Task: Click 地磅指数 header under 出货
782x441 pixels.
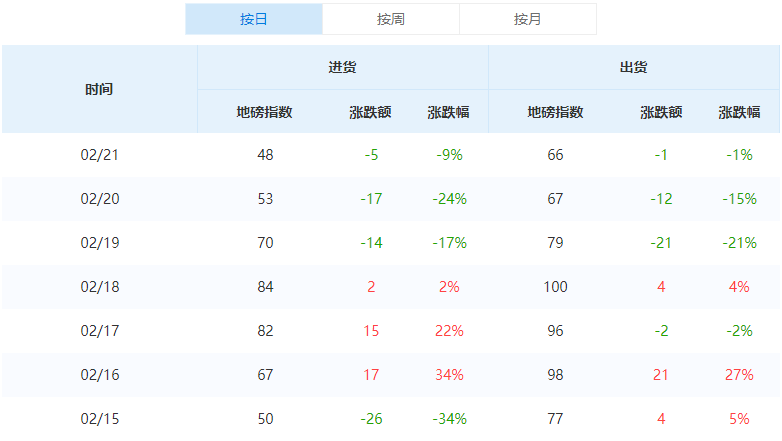Action: (556, 112)
